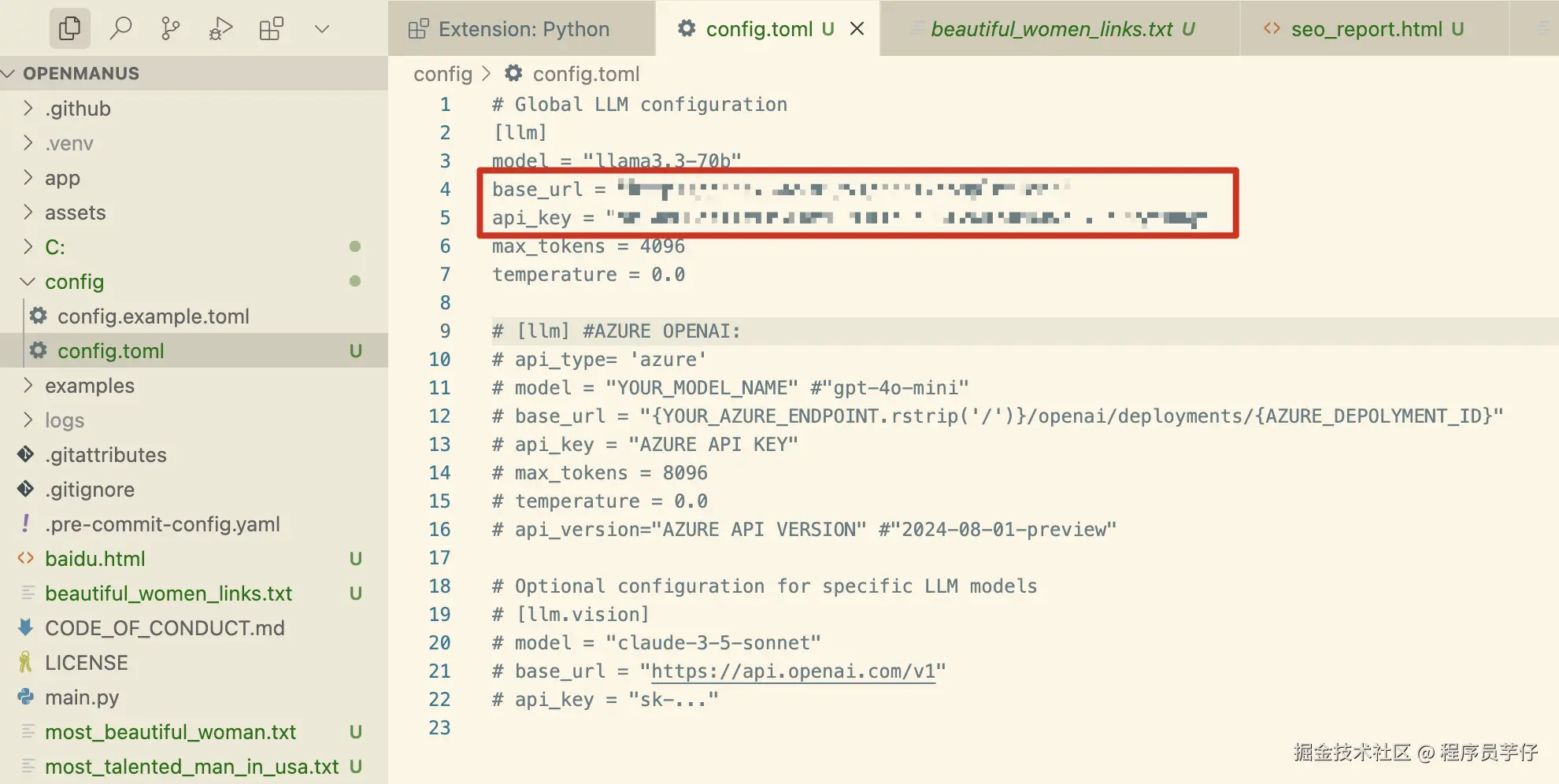Show additional views chevron in activity bar
Screen dimensions: 1559x784
point(321,29)
